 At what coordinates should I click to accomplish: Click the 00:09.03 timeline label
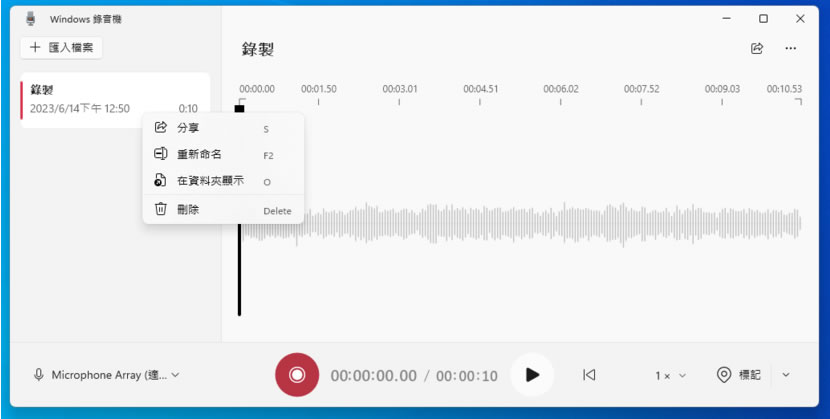click(722, 89)
